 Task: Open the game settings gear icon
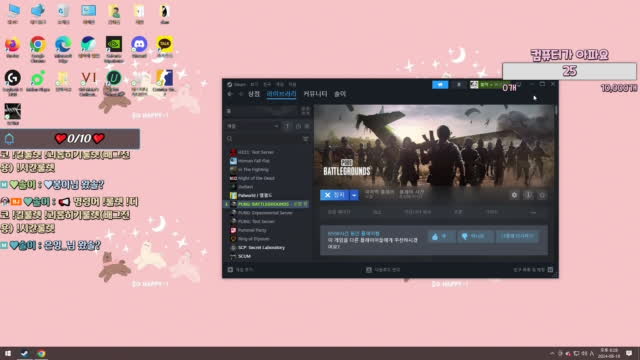pos(514,195)
